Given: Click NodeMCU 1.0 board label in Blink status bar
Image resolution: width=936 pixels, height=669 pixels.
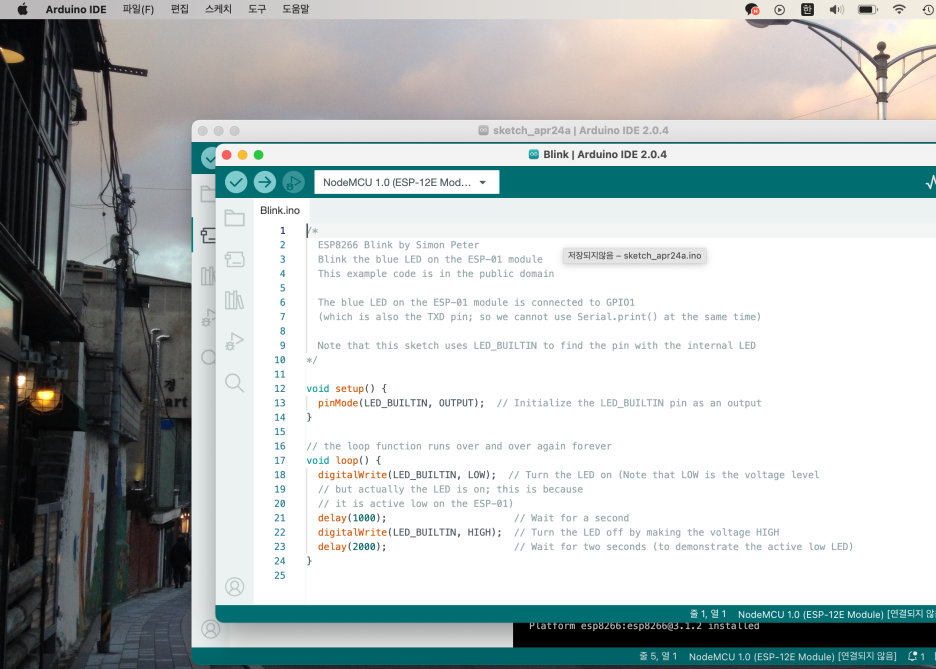Looking at the screenshot, I should 837,614.
